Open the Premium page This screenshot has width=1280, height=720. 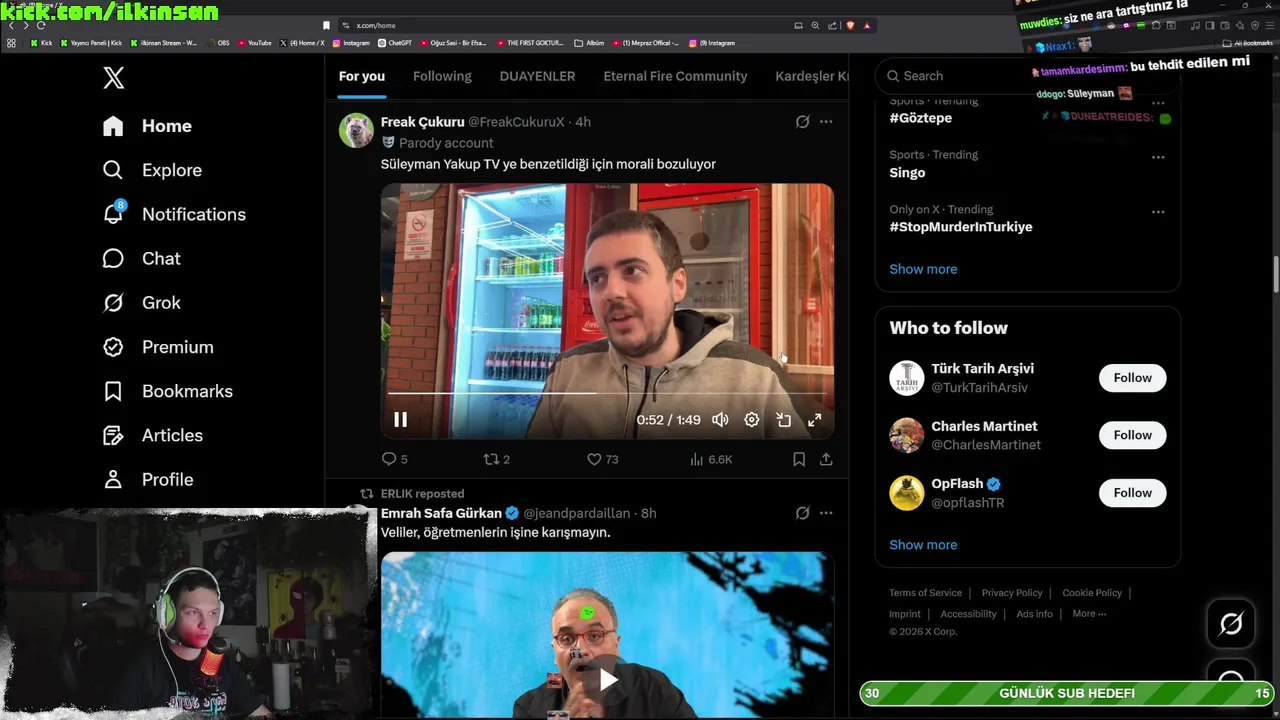[x=158, y=347]
